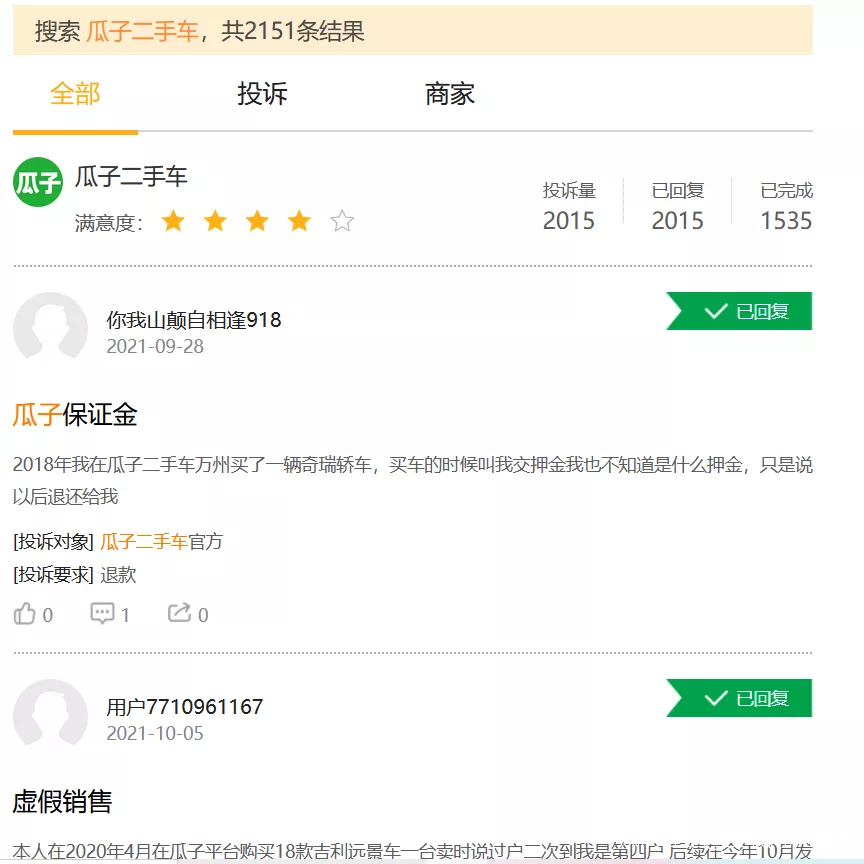Click the share icon on 瓜子保证金 complaint
This screenshot has height=864, width=864.
tap(179, 614)
